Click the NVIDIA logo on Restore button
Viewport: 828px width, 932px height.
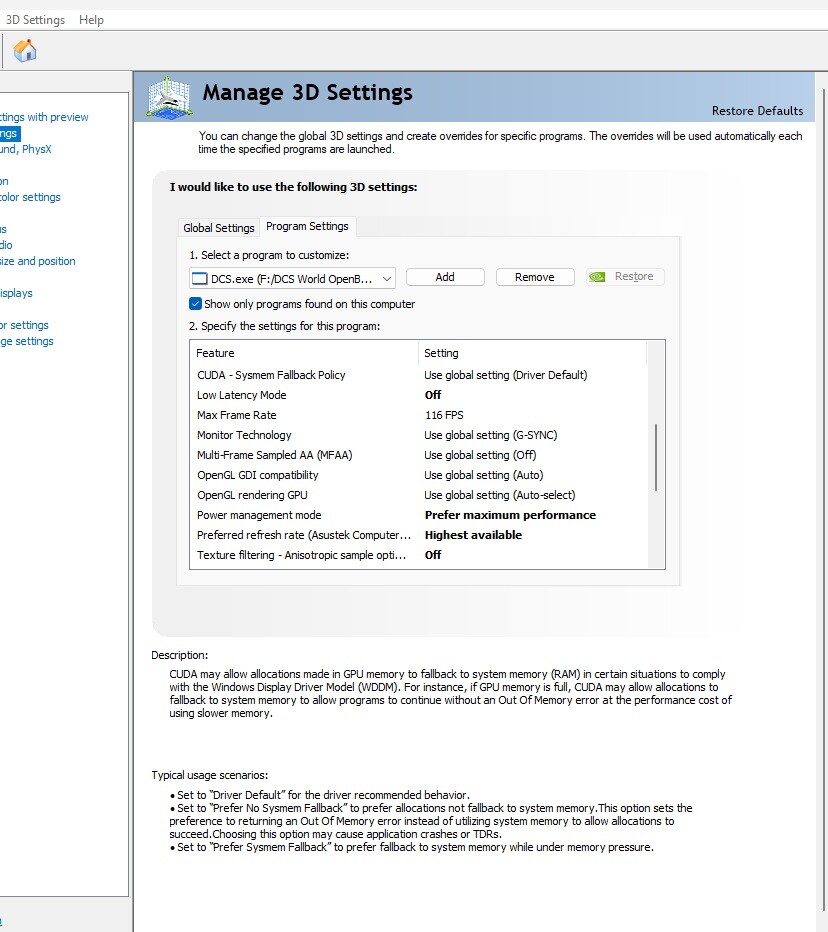pyautogui.click(x=597, y=277)
